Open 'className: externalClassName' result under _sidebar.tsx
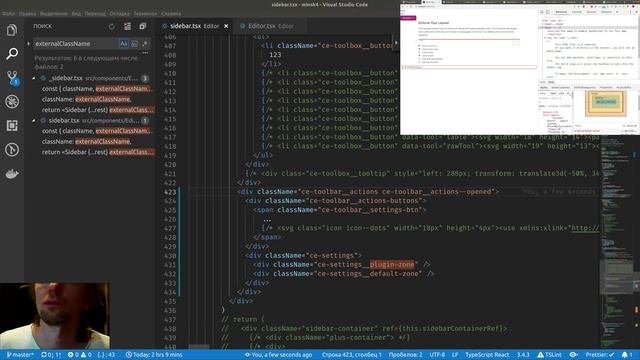The width and height of the screenshot is (640, 360). pos(87,99)
